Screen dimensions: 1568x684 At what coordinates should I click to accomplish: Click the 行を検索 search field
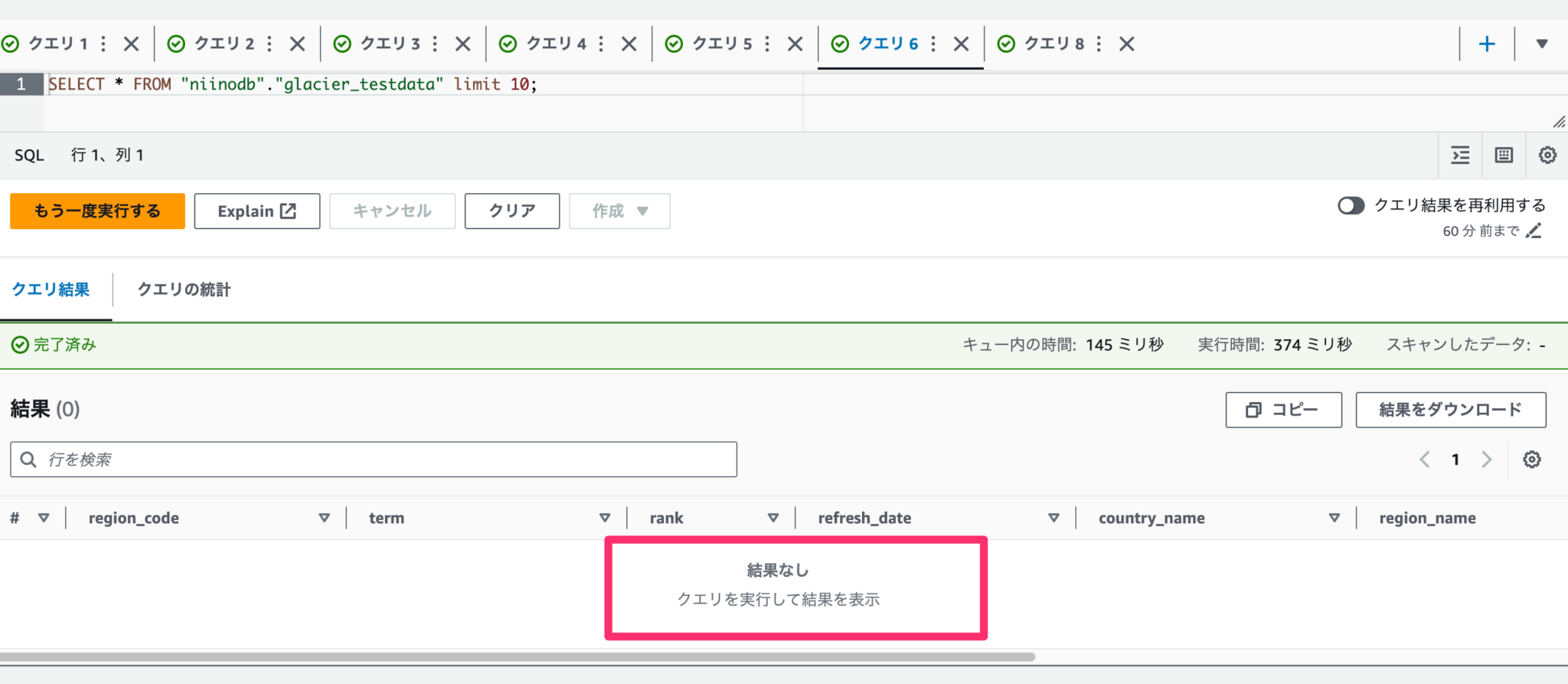[374, 460]
